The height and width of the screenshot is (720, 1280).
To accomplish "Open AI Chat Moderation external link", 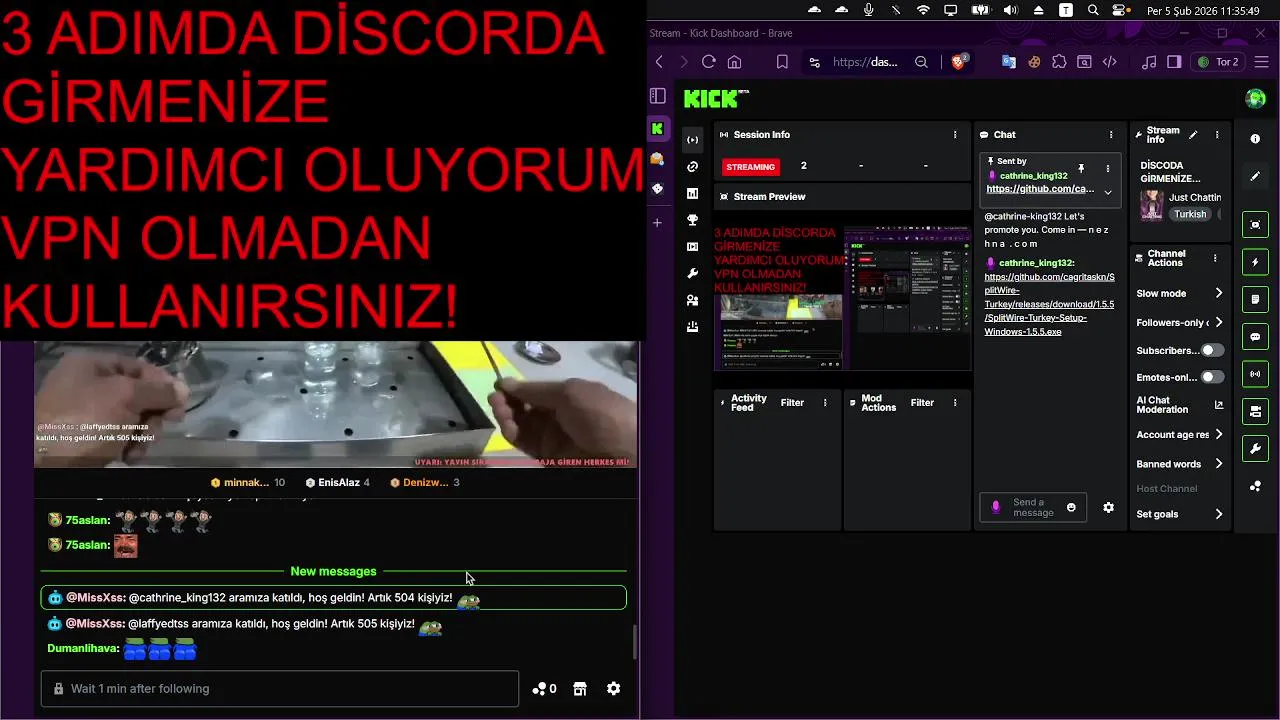I will 1218,405.
